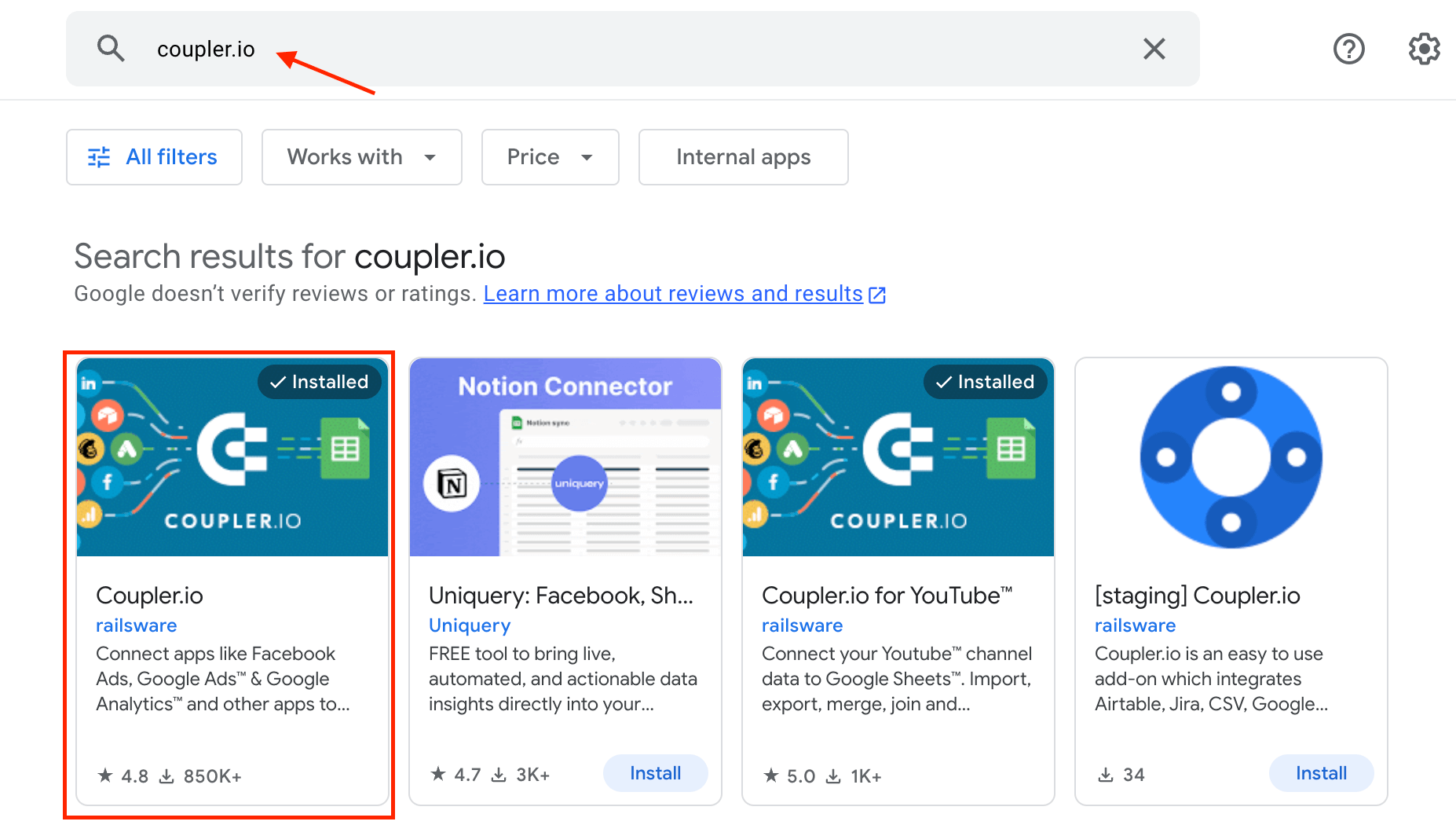Open the Notion Connector banner image
The width and height of the screenshot is (1456, 825).
click(565, 457)
